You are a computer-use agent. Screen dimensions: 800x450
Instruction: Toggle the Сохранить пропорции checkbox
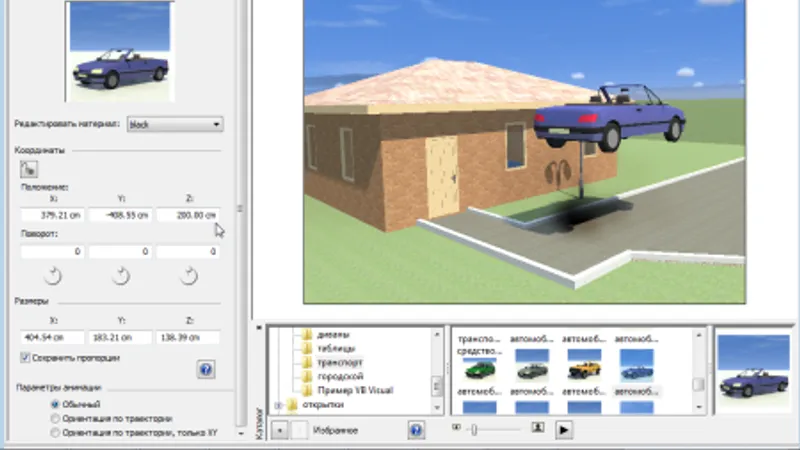point(25,358)
